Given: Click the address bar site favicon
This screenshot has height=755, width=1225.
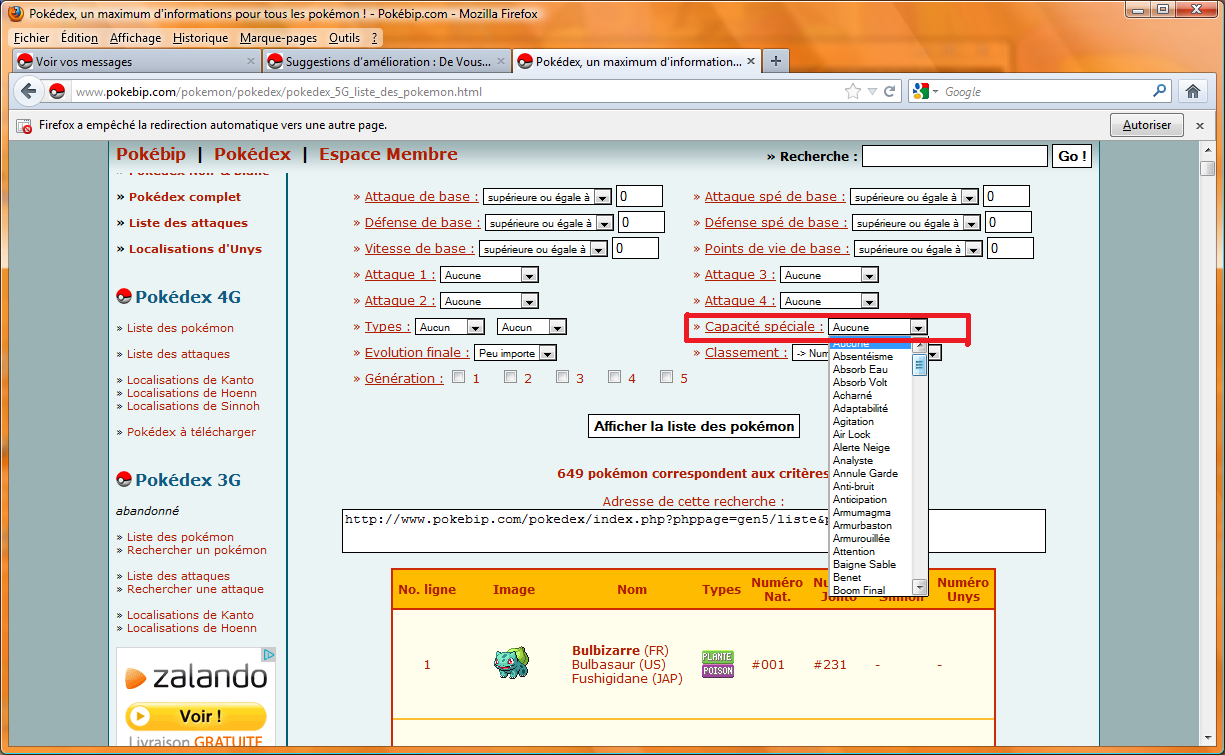Looking at the screenshot, I should coord(57,91).
